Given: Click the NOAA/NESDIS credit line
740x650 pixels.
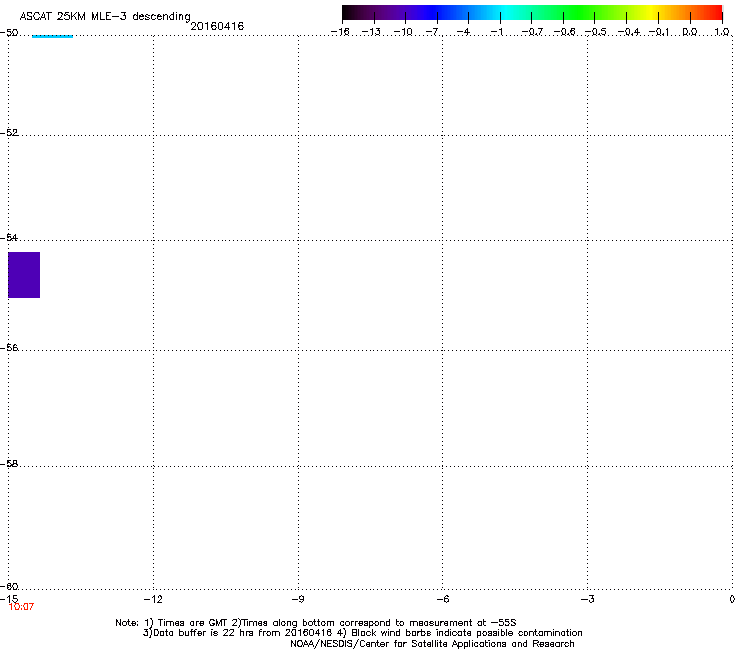Looking at the screenshot, I should coord(432,644).
